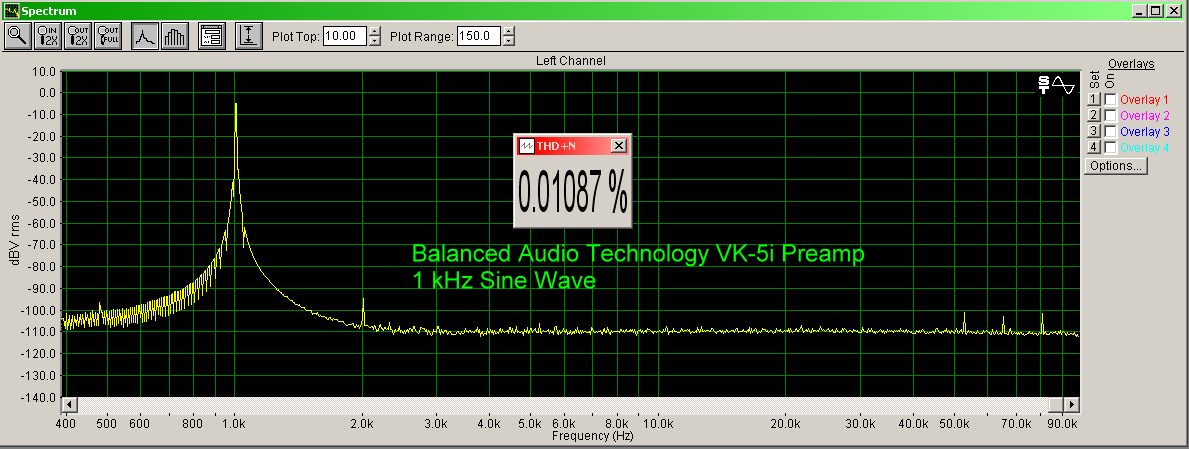Click the horizontal scrollbar right arrow
This screenshot has height=449, width=1189.
point(1071,404)
